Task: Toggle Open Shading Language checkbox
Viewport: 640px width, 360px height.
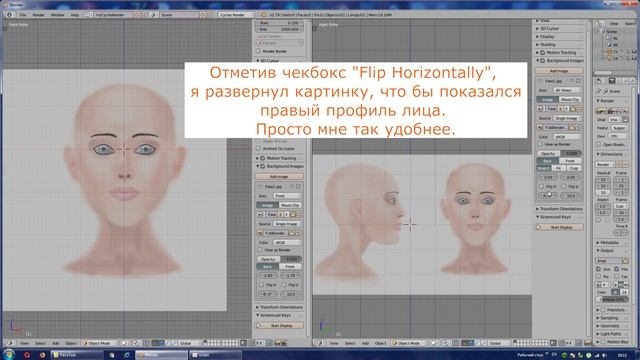Action: pos(599,144)
